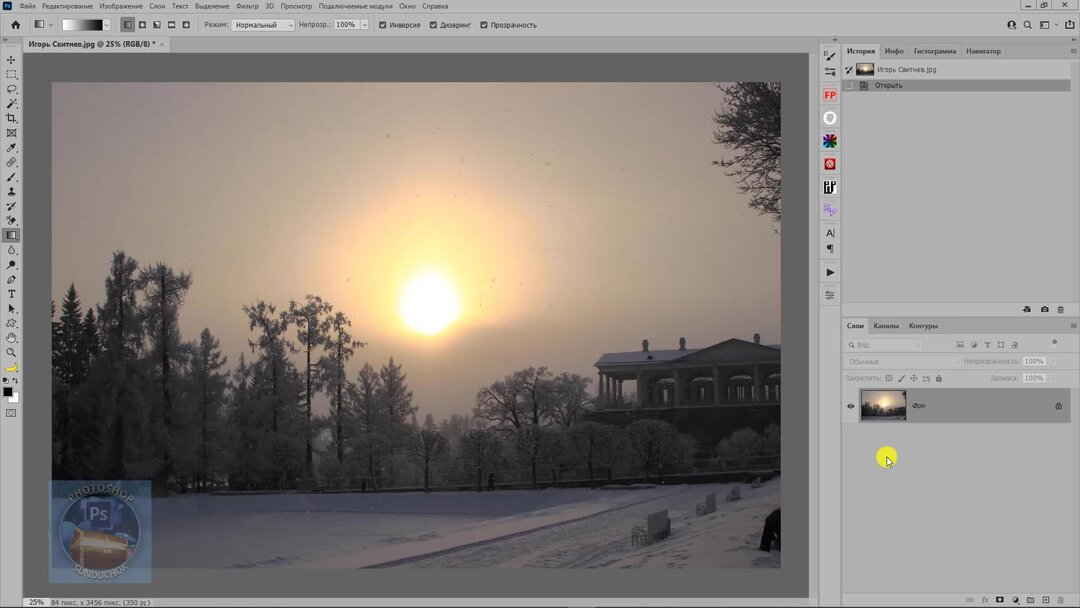This screenshot has height=608, width=1080.
Task: Select the Magic Wand tool
Action: (x=11, y=104)
